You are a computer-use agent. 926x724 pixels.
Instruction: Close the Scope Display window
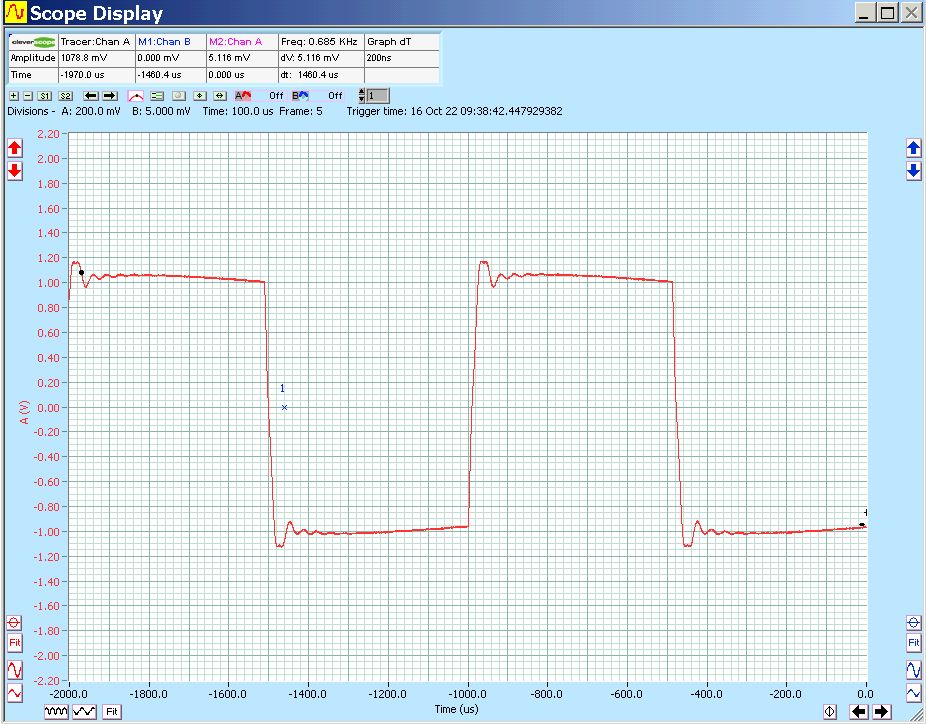911,13
